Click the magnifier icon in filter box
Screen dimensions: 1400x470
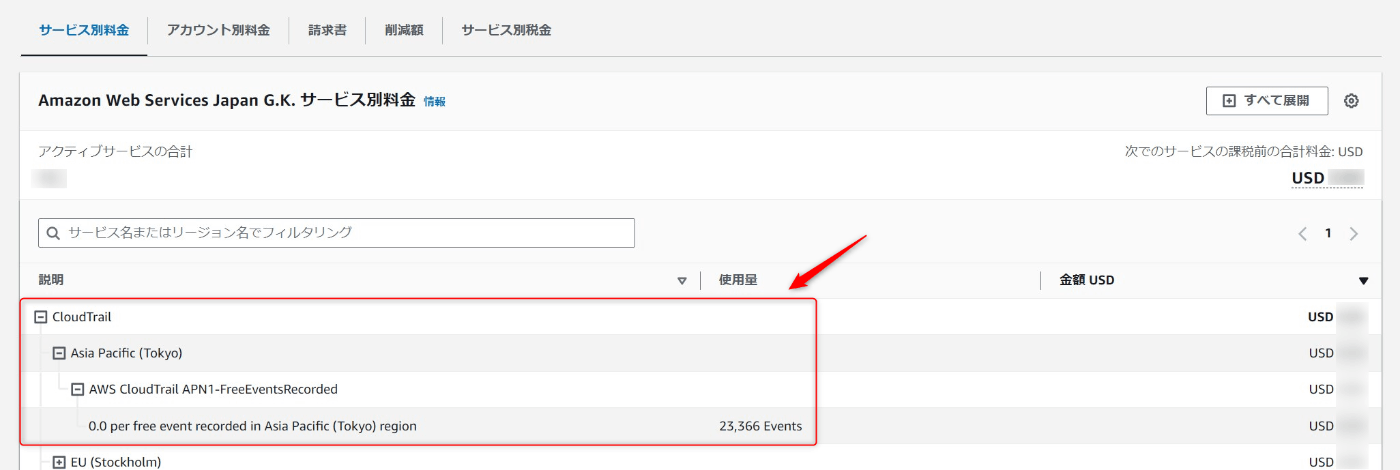point(53,233)
